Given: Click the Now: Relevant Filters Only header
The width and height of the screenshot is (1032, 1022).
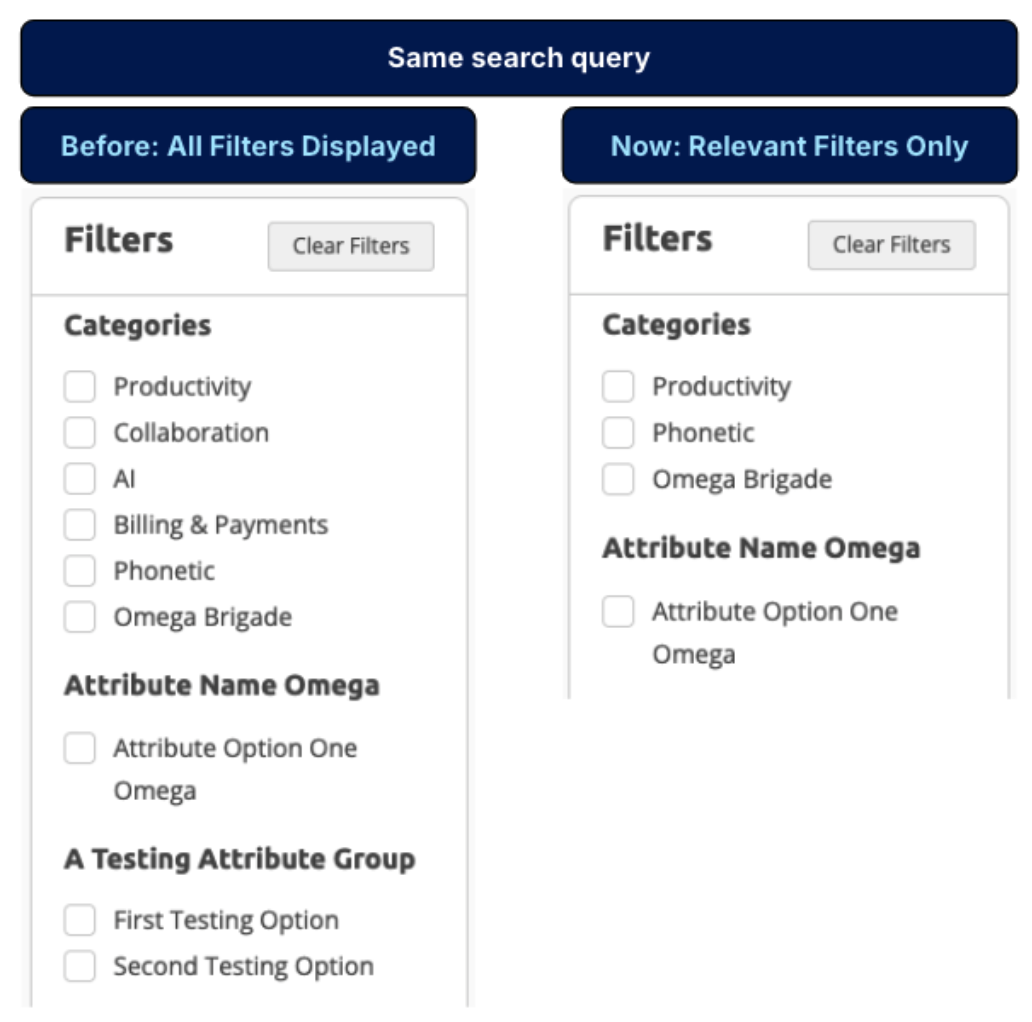Looking at the screenshot, I should 789,146.
